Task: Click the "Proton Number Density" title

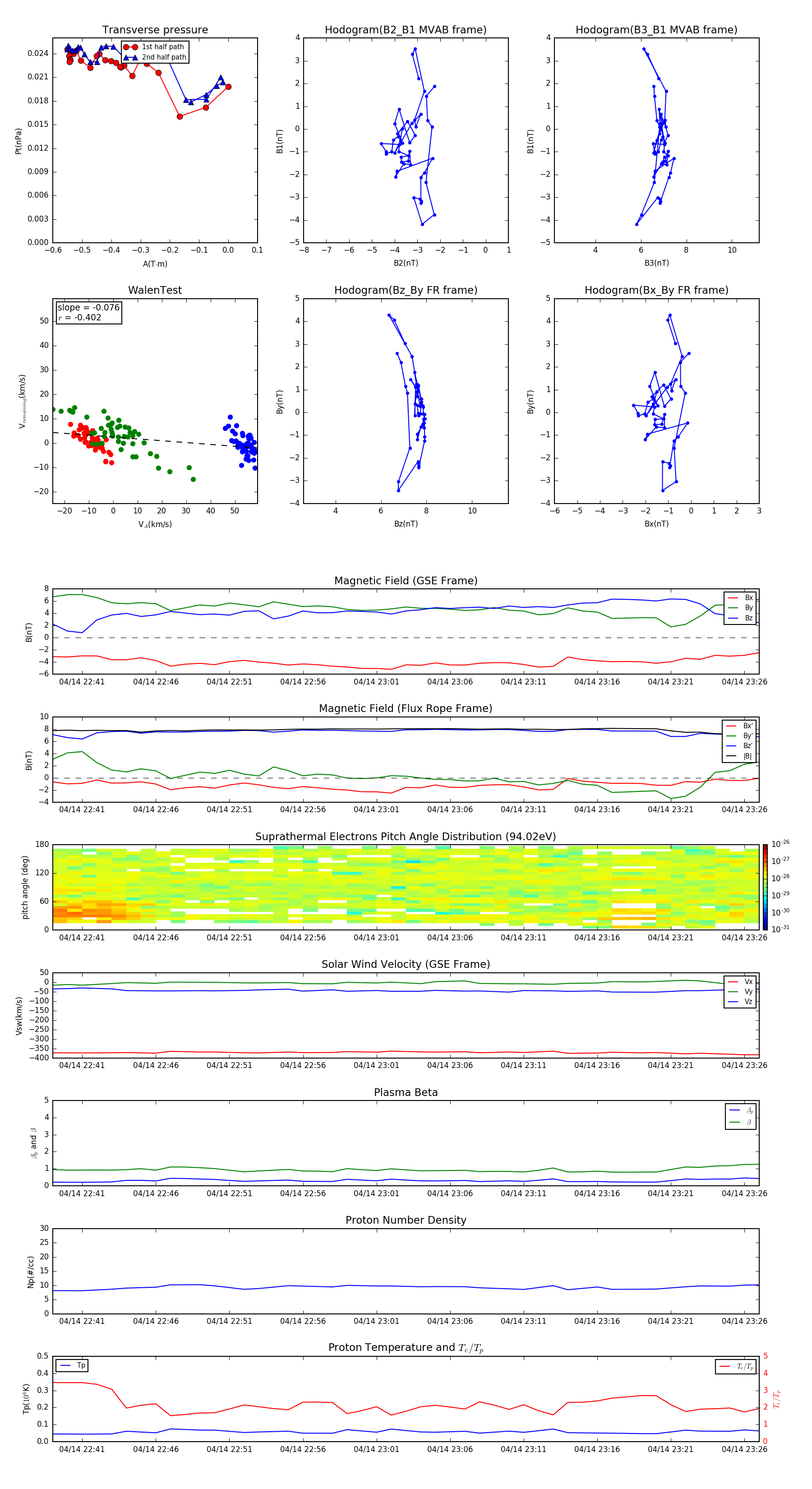Action: pos(406,1220)
